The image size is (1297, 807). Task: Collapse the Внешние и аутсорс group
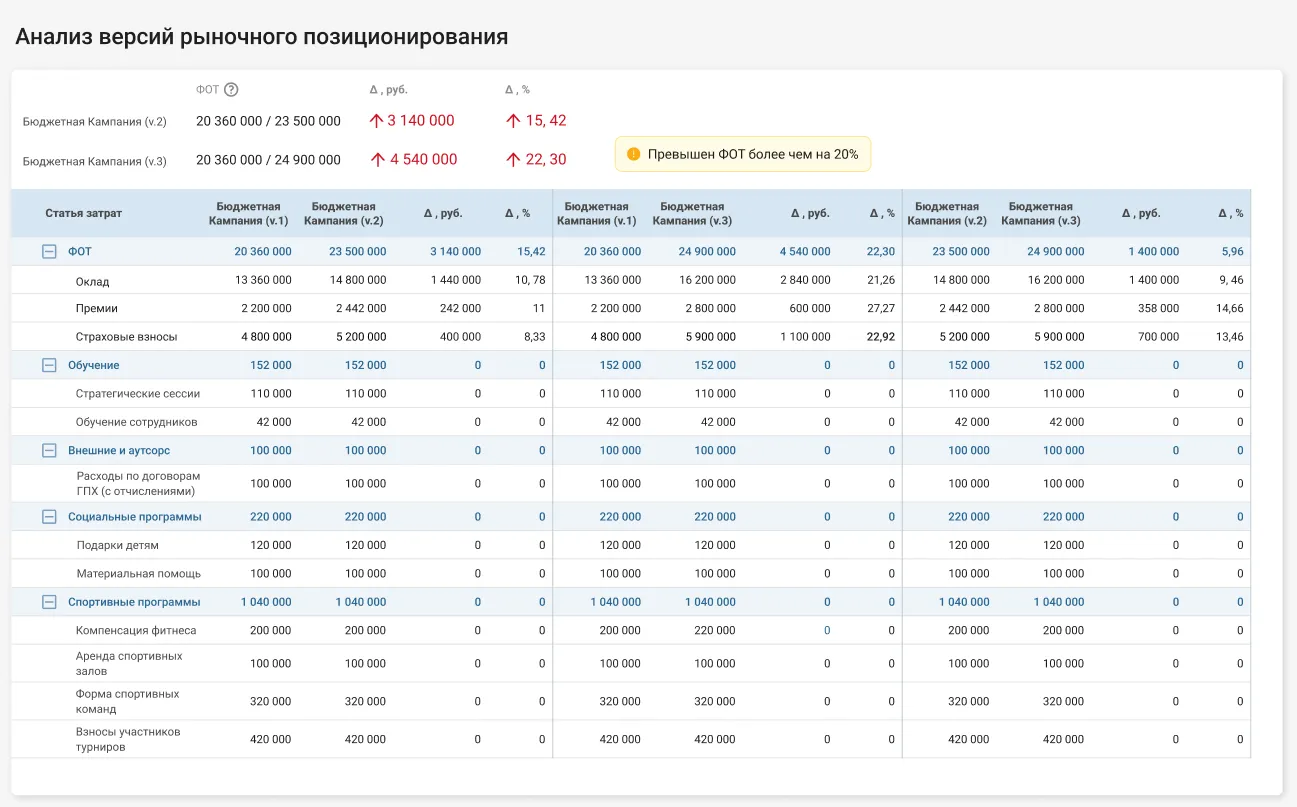tap(49, 451)
